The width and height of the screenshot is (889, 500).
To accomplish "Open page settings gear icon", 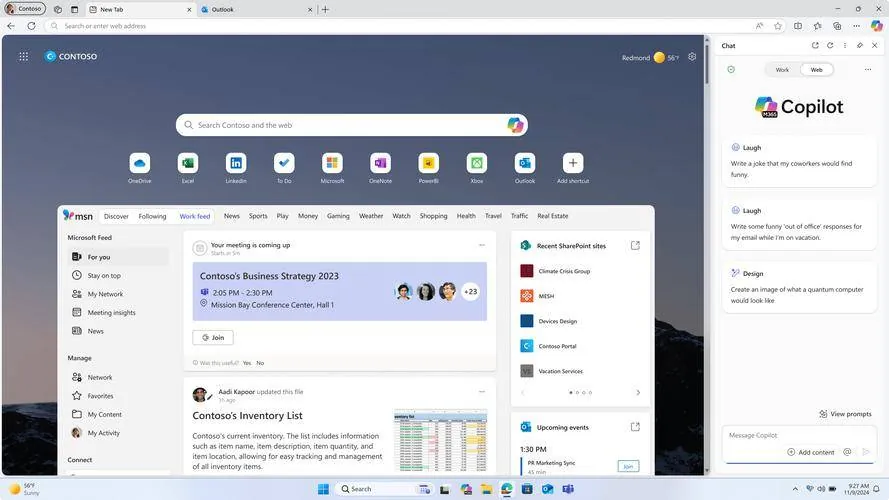I will (x=692, y=57).
